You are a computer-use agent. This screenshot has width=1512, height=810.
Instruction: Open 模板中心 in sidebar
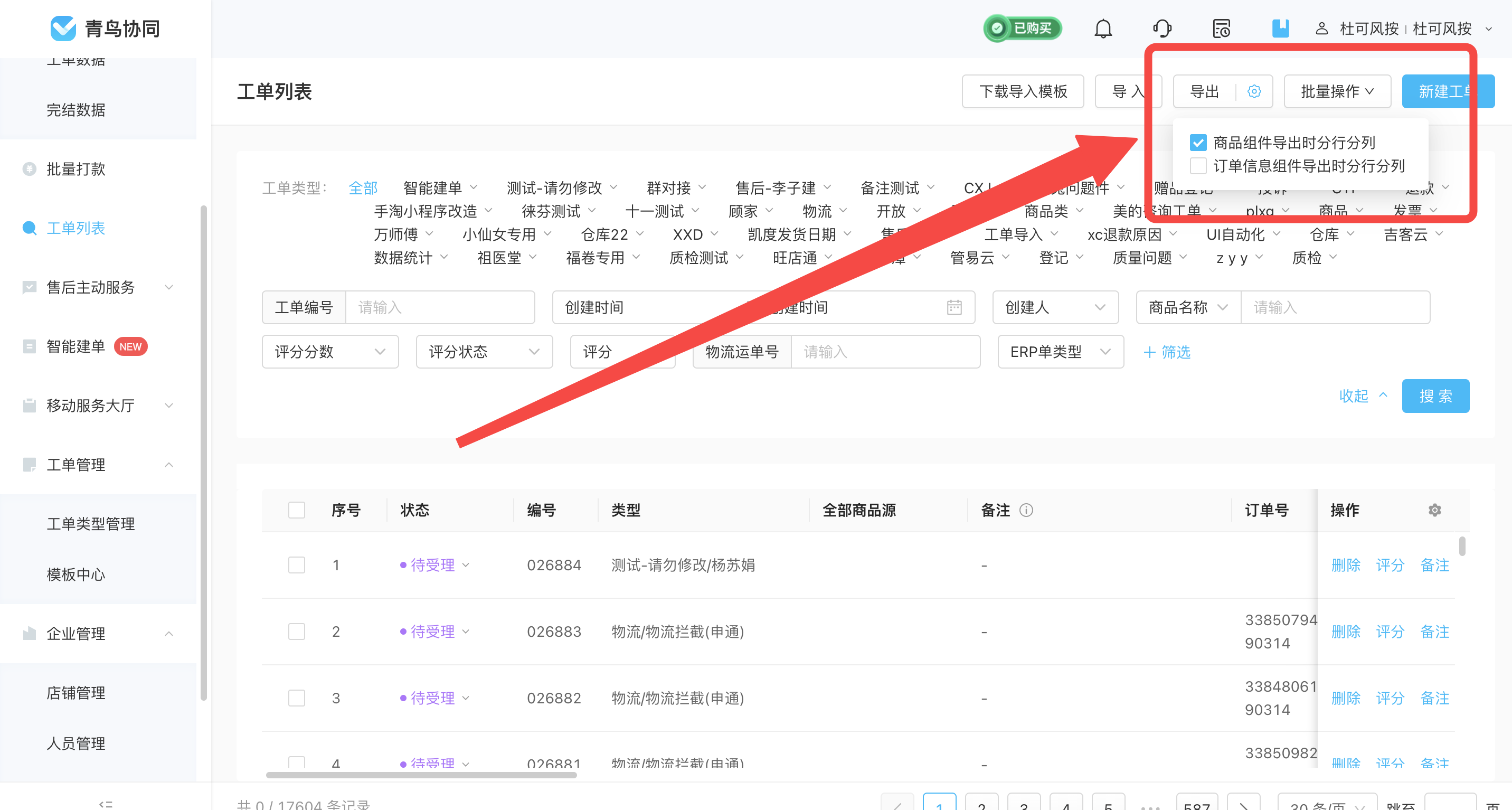click(77, 574)
